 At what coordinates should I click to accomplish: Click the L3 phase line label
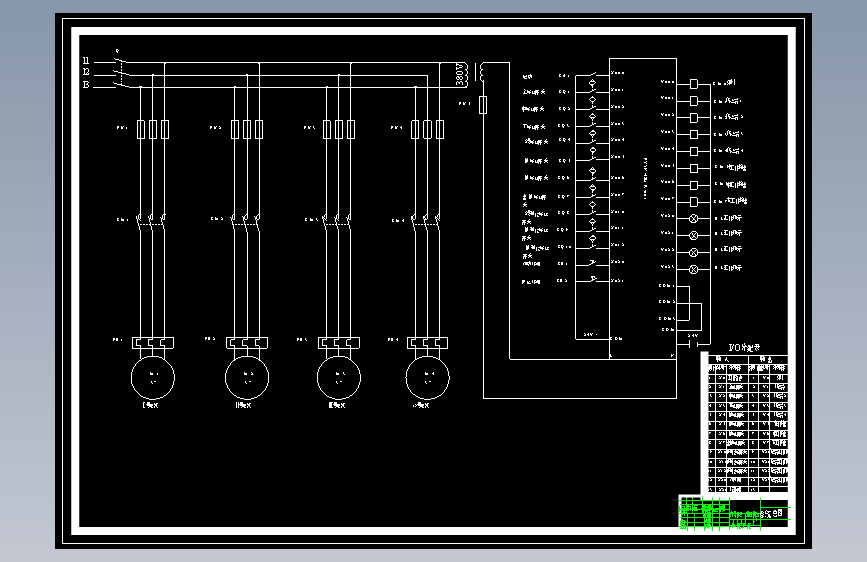pos(86,84)
